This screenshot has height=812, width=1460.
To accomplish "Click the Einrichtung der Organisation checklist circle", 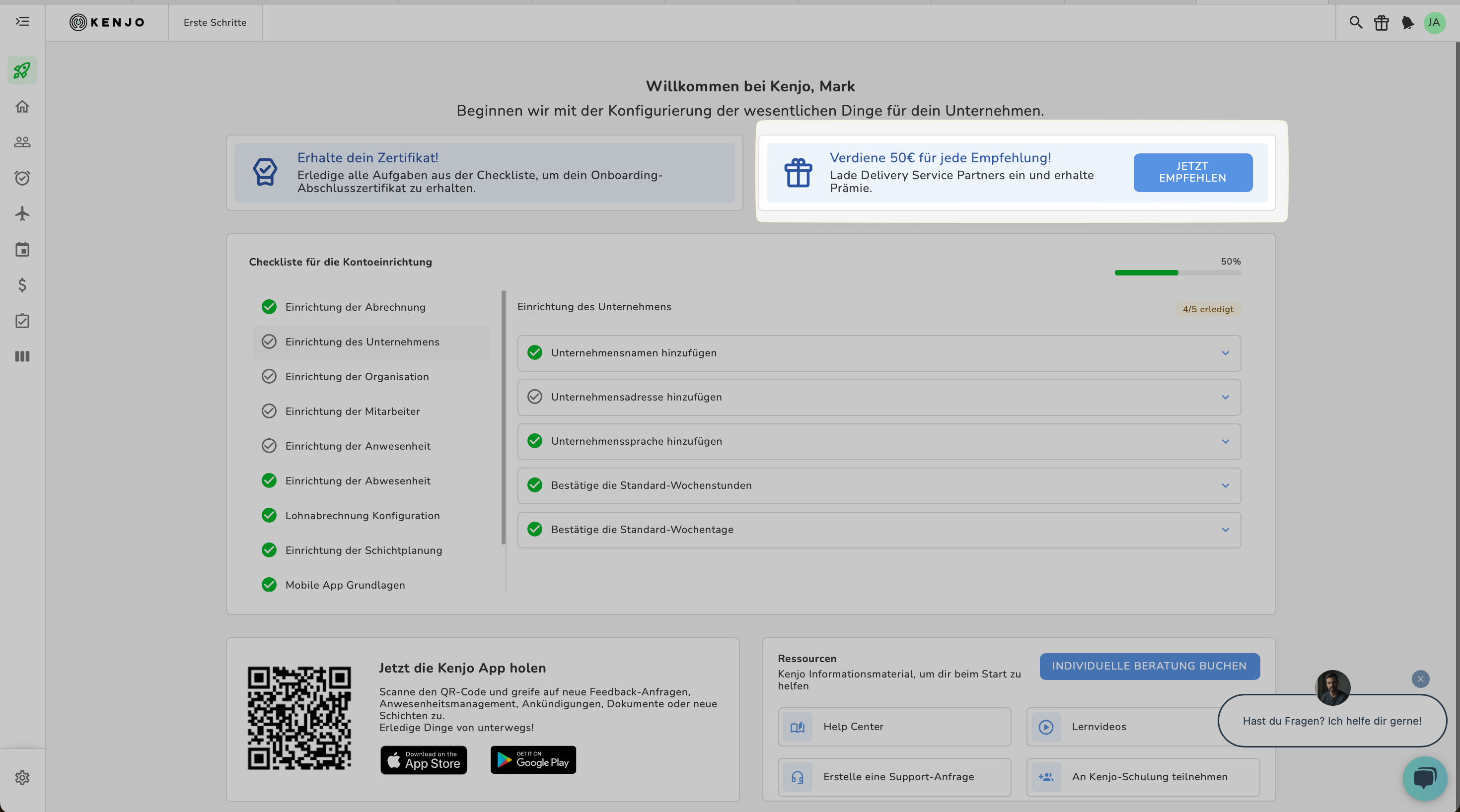I will click(269, 376).
